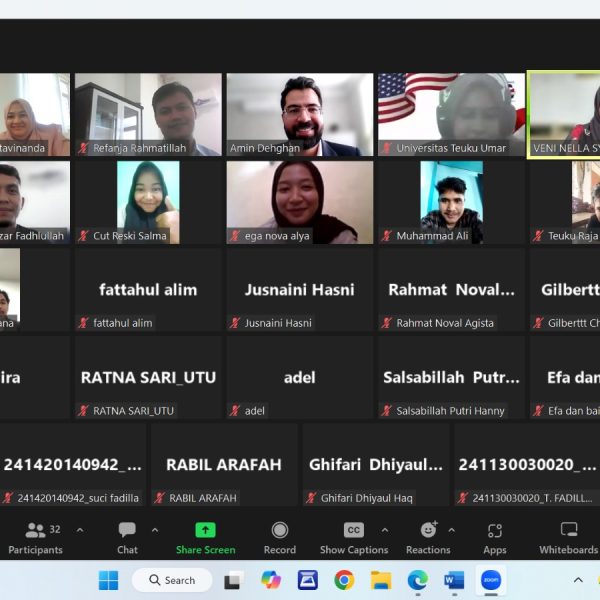Select Amin Dehghan's video tile

pyautogui.click(x=300, y=114)
